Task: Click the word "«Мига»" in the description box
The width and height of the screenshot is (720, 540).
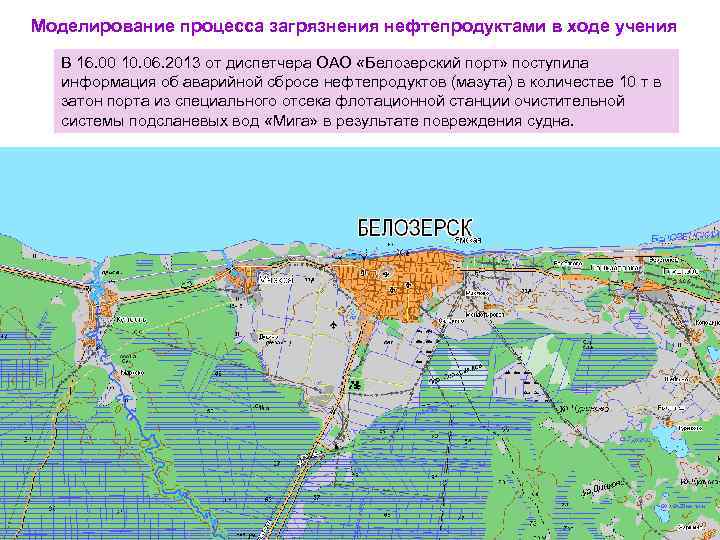Action: [291, 121]
